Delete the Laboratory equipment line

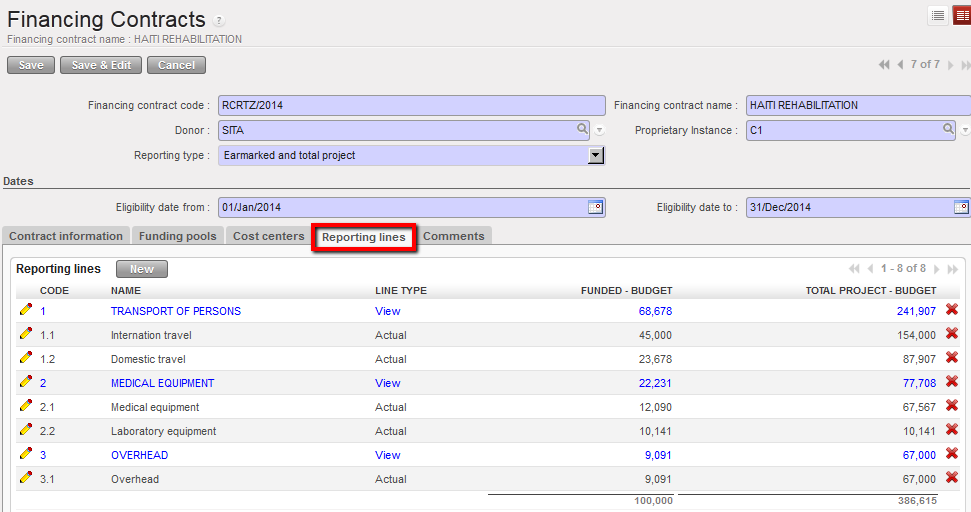(951, 430)
